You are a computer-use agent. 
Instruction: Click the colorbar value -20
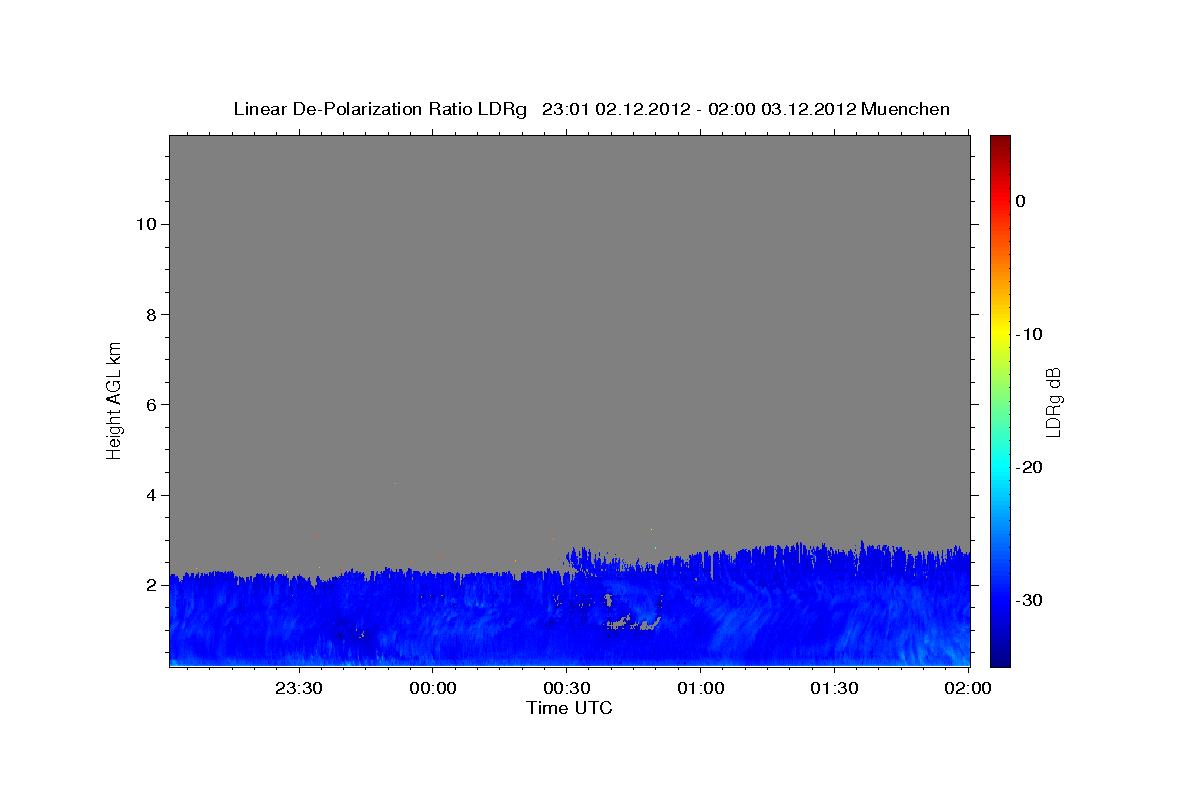1029,467
